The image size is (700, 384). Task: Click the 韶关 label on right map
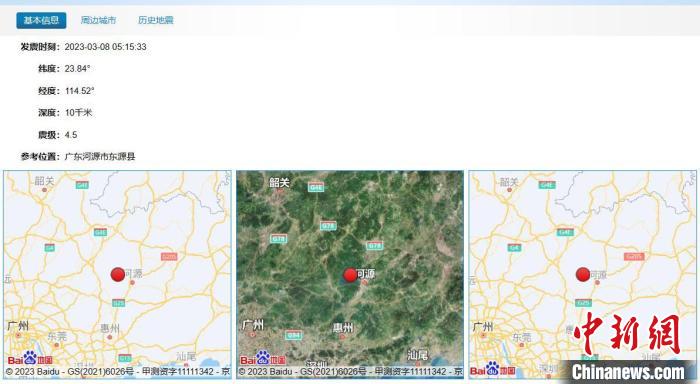tap(508, 182)
